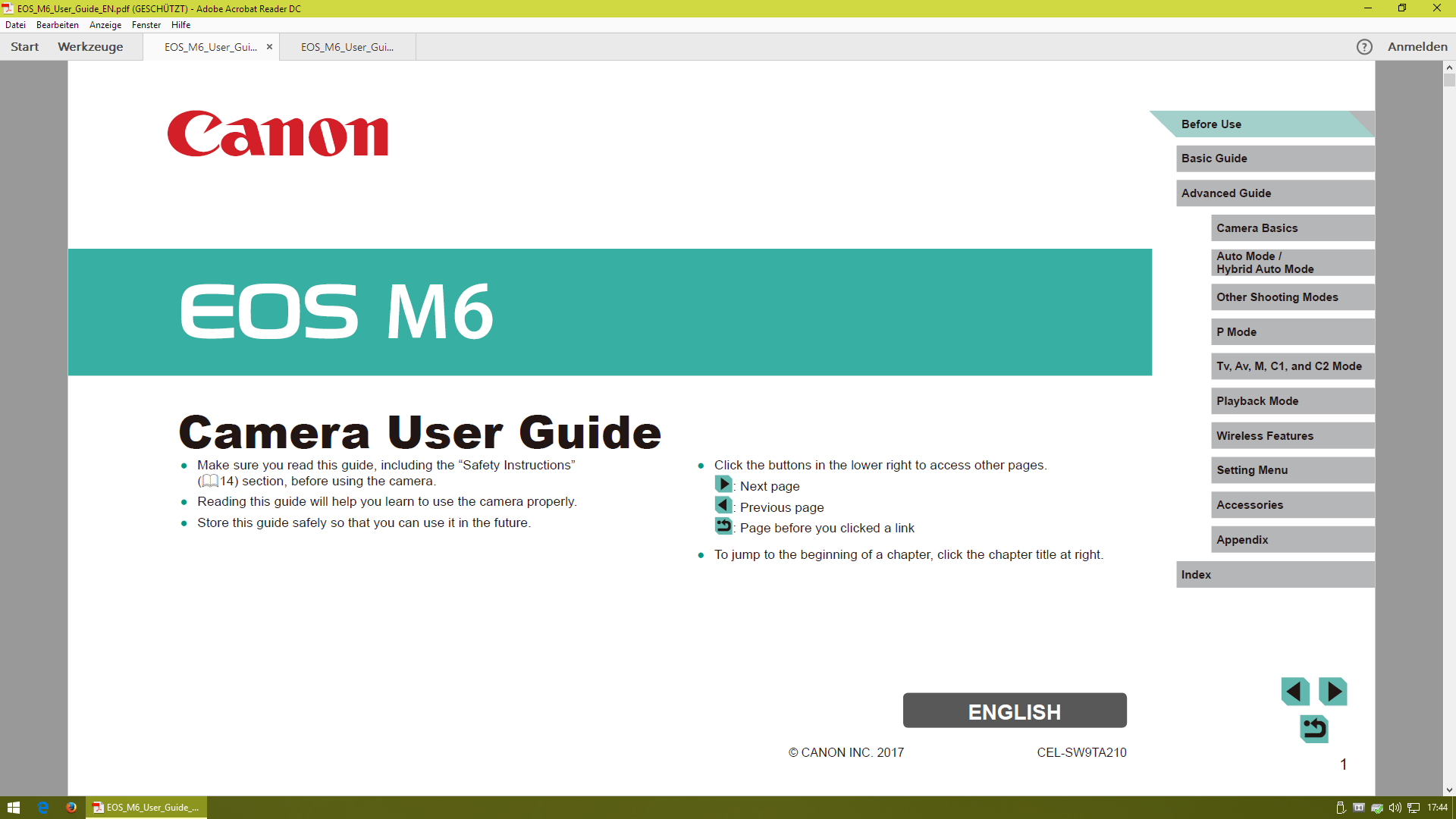This screenshot has height=819, width=1456.
Task: Click Anmelden to sign in
Action: [x=1417, y=47]
